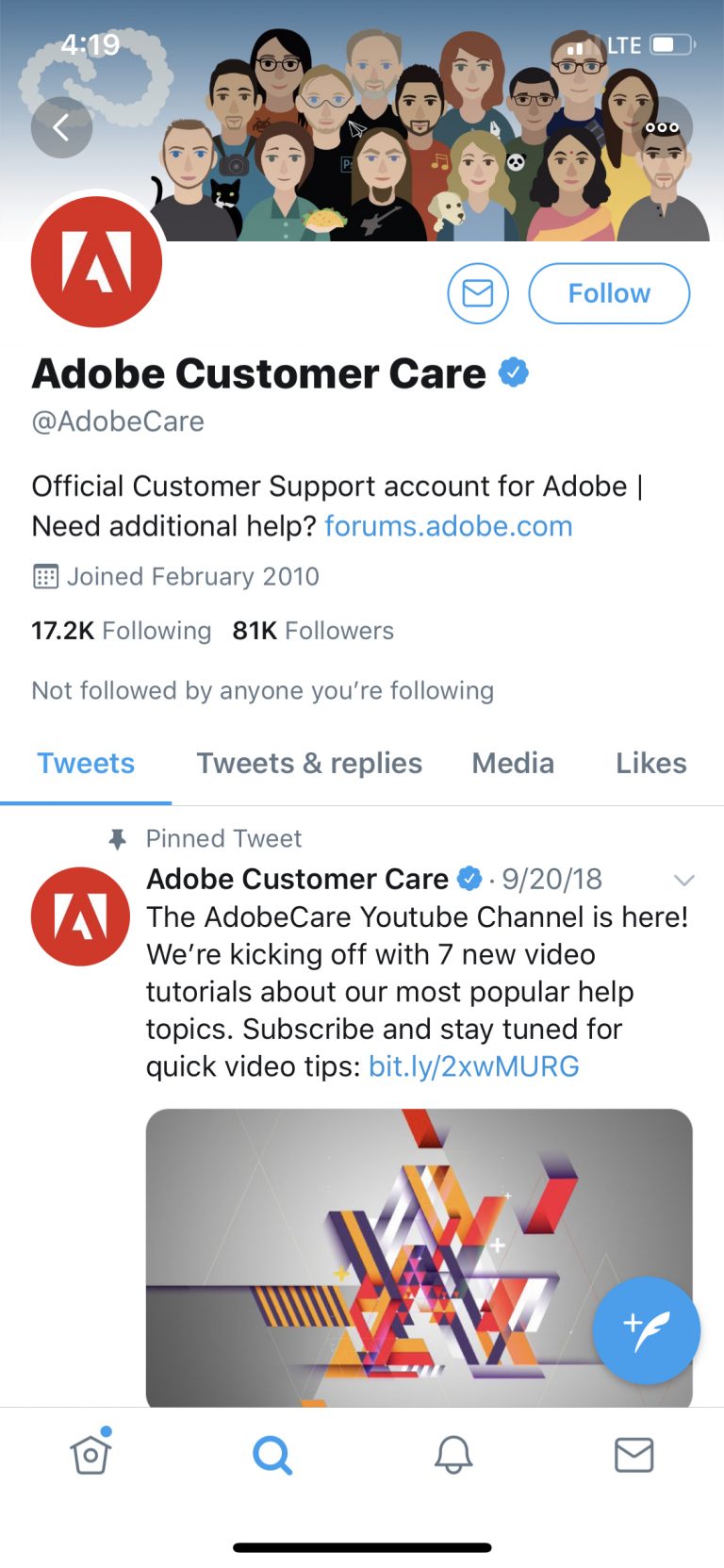Open the forums.adobe.com link
Image resolution: width=724 pixels, height=1568 pixels.
tap(449, 526)
